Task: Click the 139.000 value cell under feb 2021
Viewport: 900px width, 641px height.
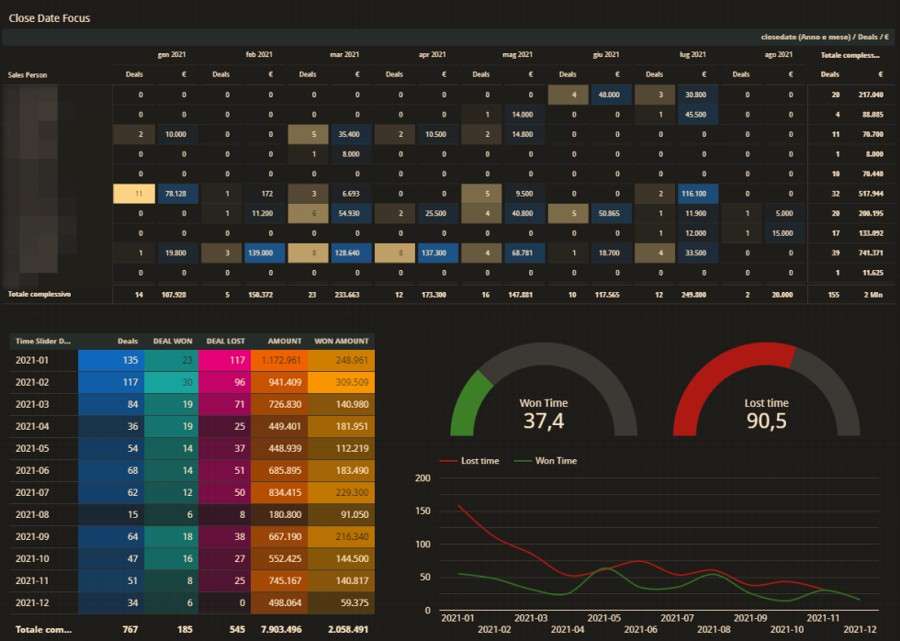Action: click(260, 253)
